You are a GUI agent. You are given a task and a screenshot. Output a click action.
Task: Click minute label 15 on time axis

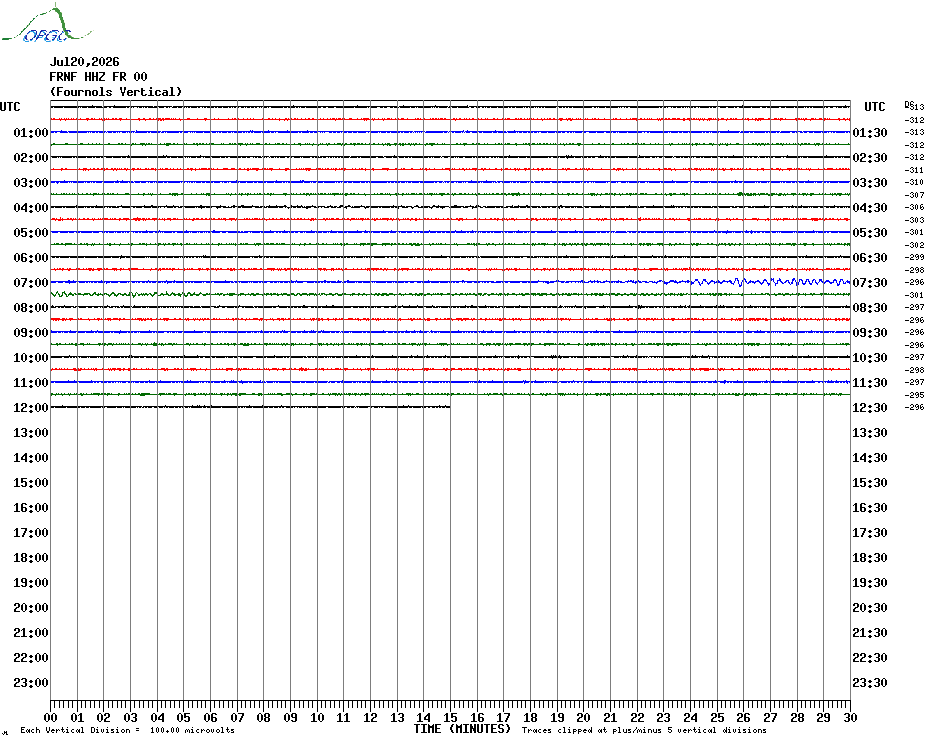tap(450, 717)
